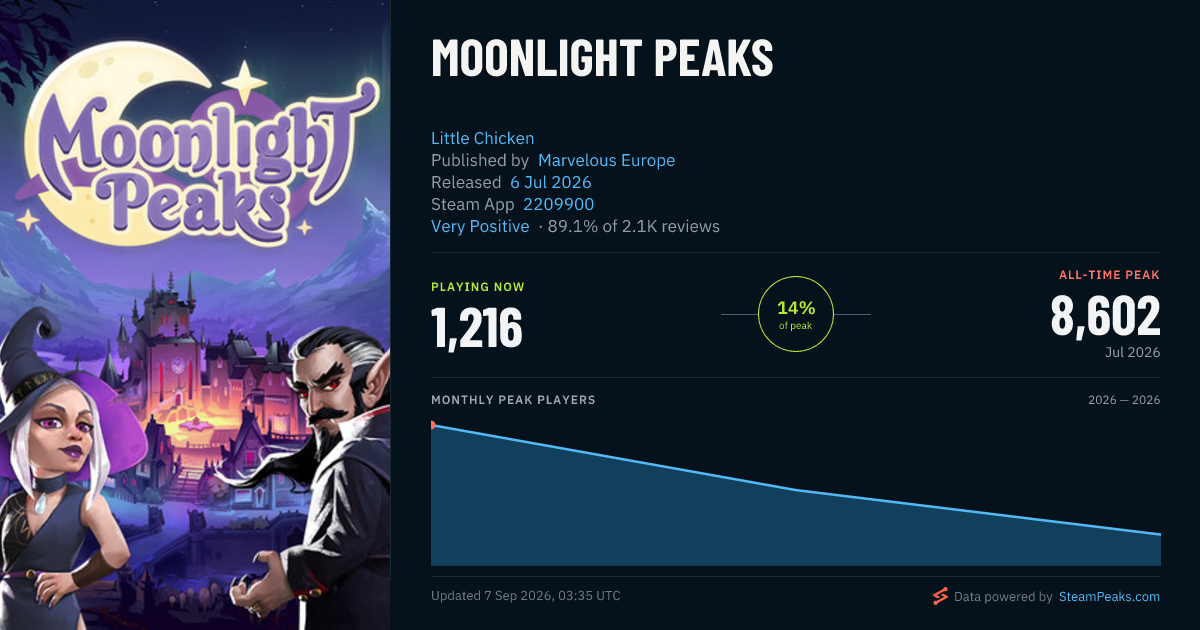
Task: Click the all-time peak value 8,602
Action: pyautogui.click(x=1105, y=316)
